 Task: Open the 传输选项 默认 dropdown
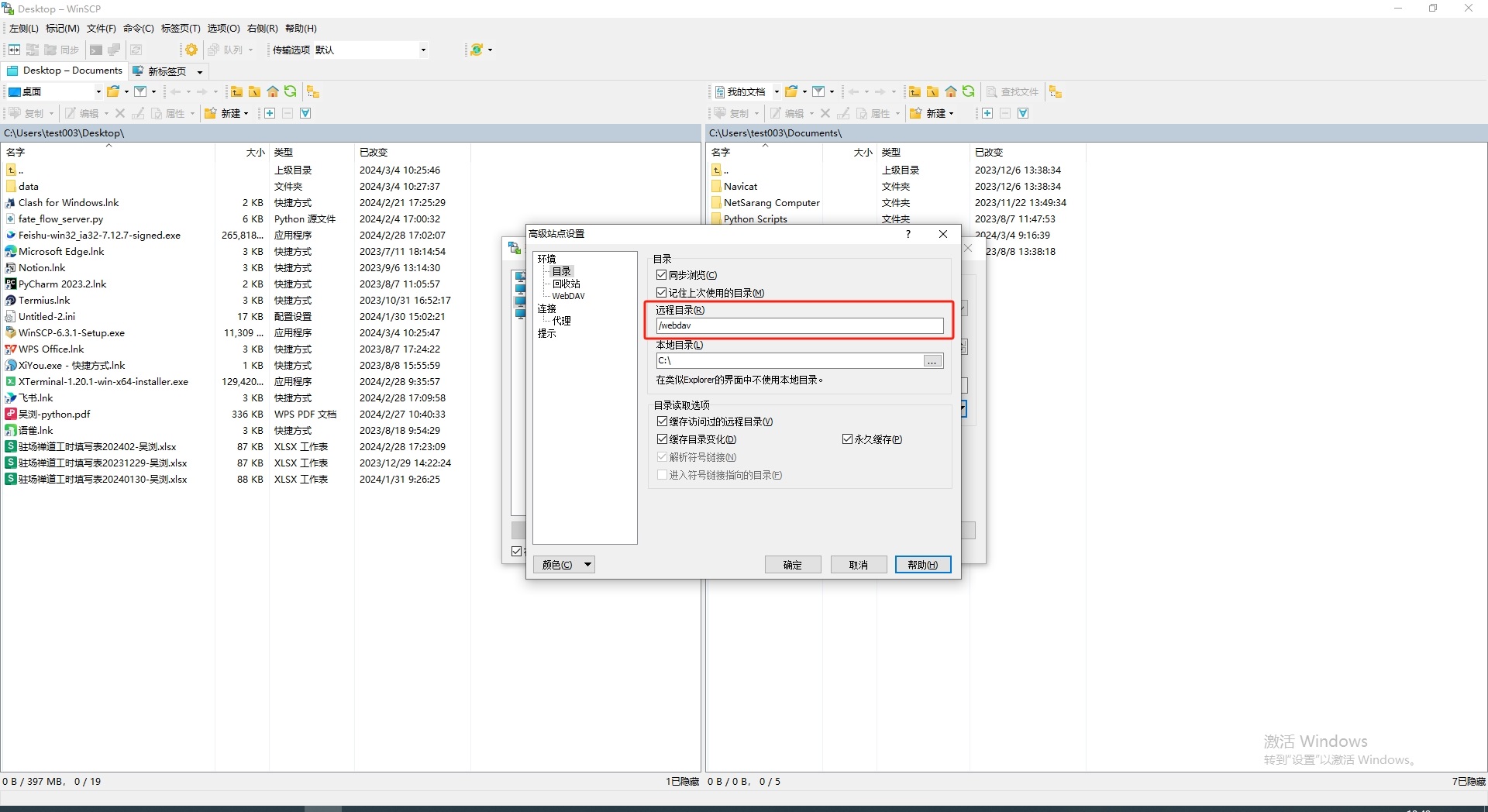[423, 50]
